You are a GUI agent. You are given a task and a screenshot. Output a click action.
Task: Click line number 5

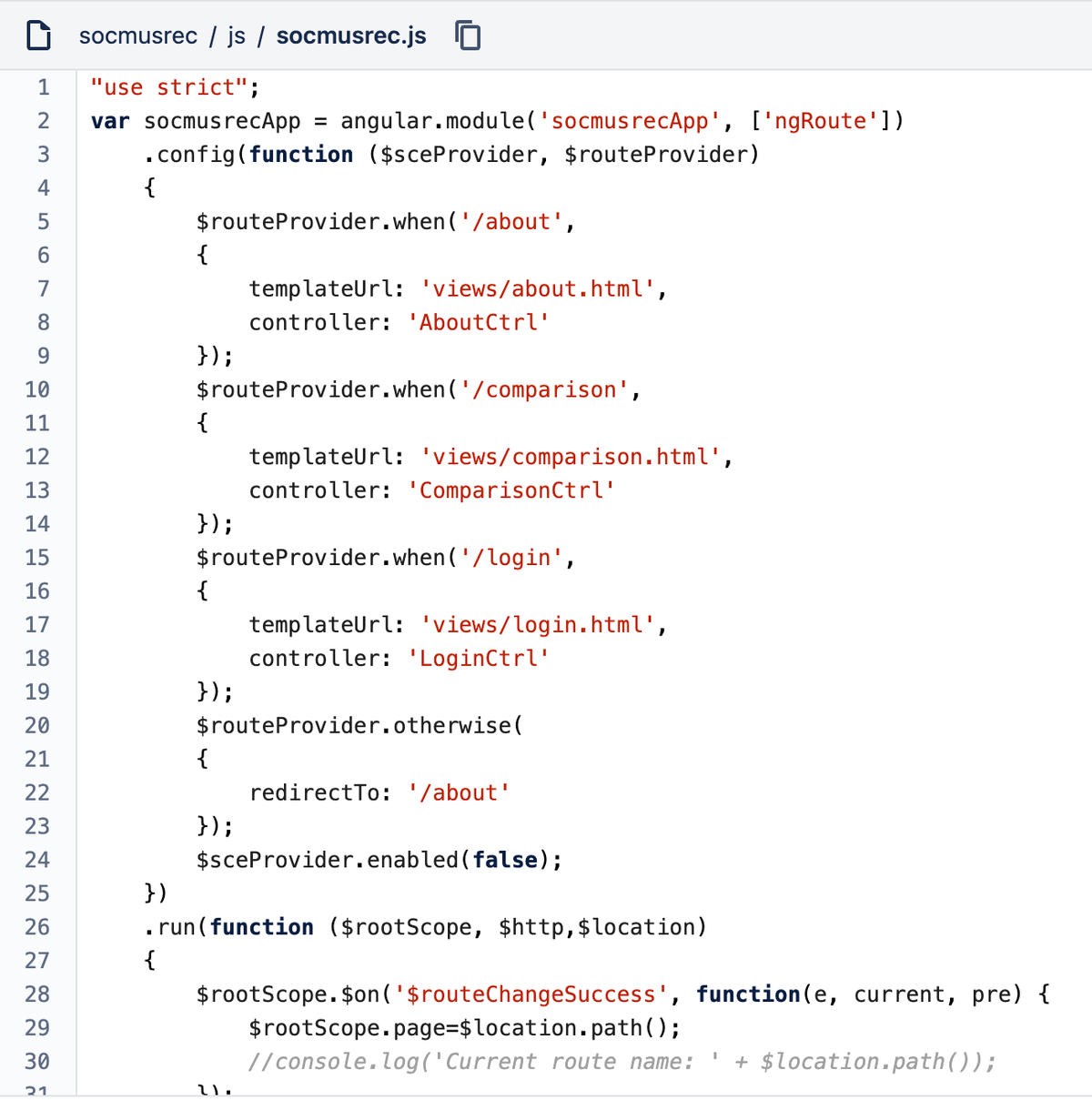click(43, 222)
